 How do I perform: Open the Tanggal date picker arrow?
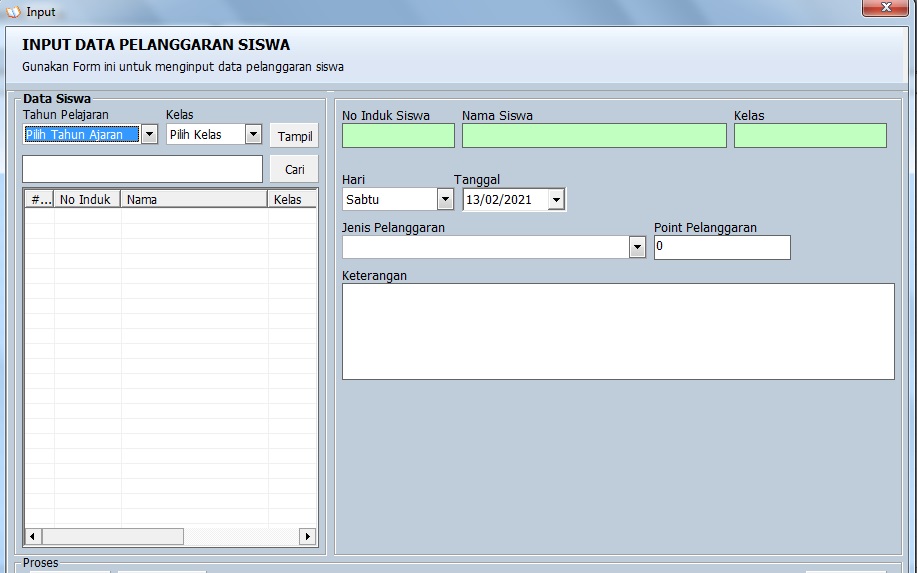pos(556,200)
